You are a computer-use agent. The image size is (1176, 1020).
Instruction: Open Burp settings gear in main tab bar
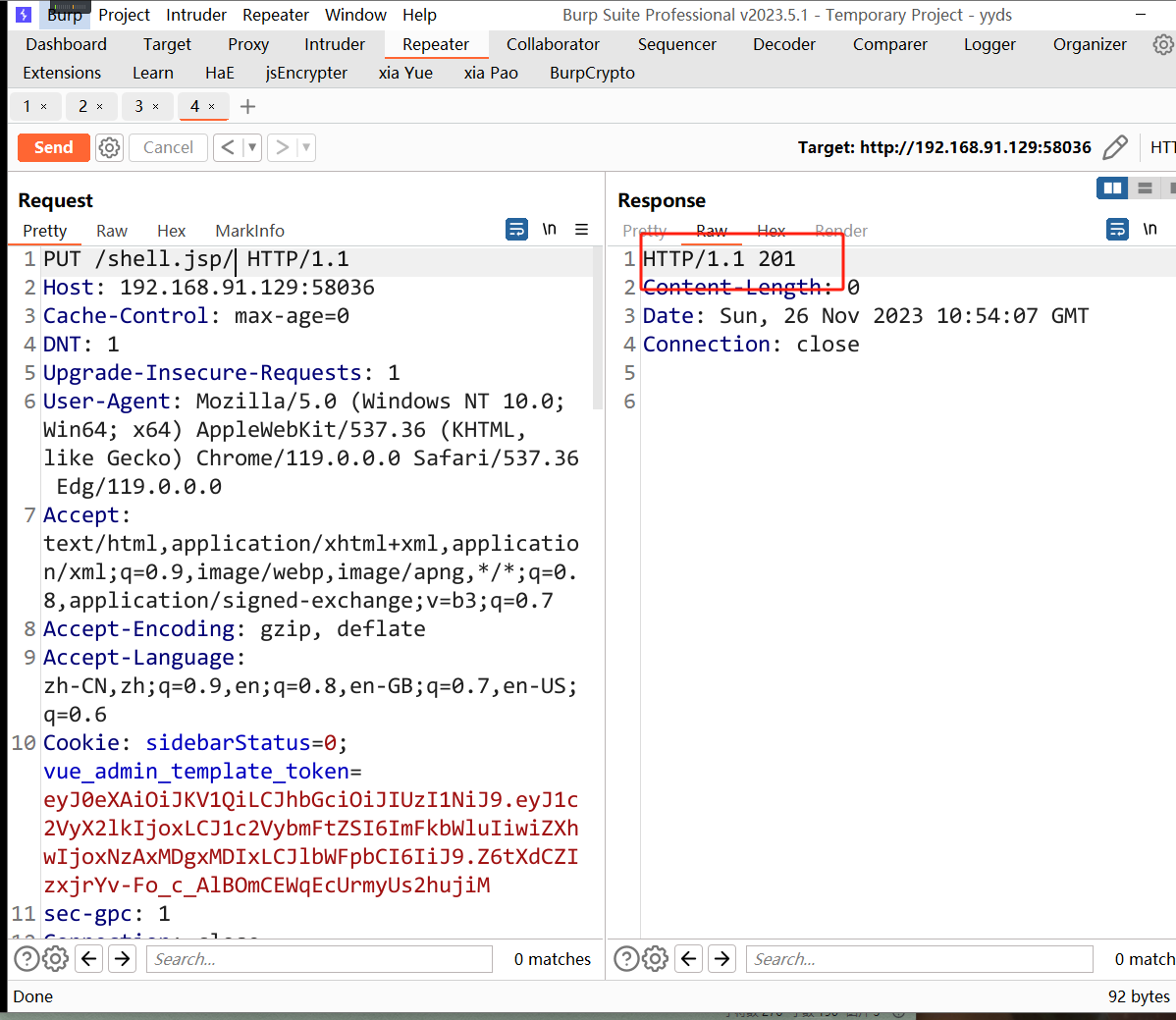click(x=1163, y=45)
